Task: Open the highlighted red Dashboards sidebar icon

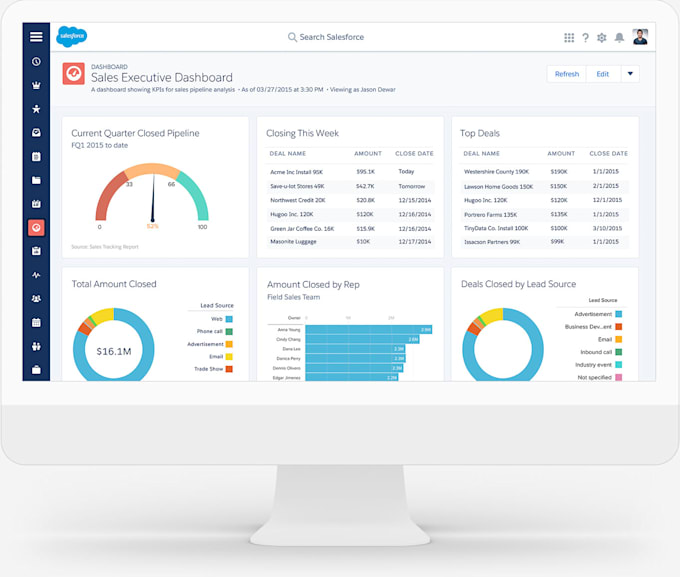Action: [36, 227]
